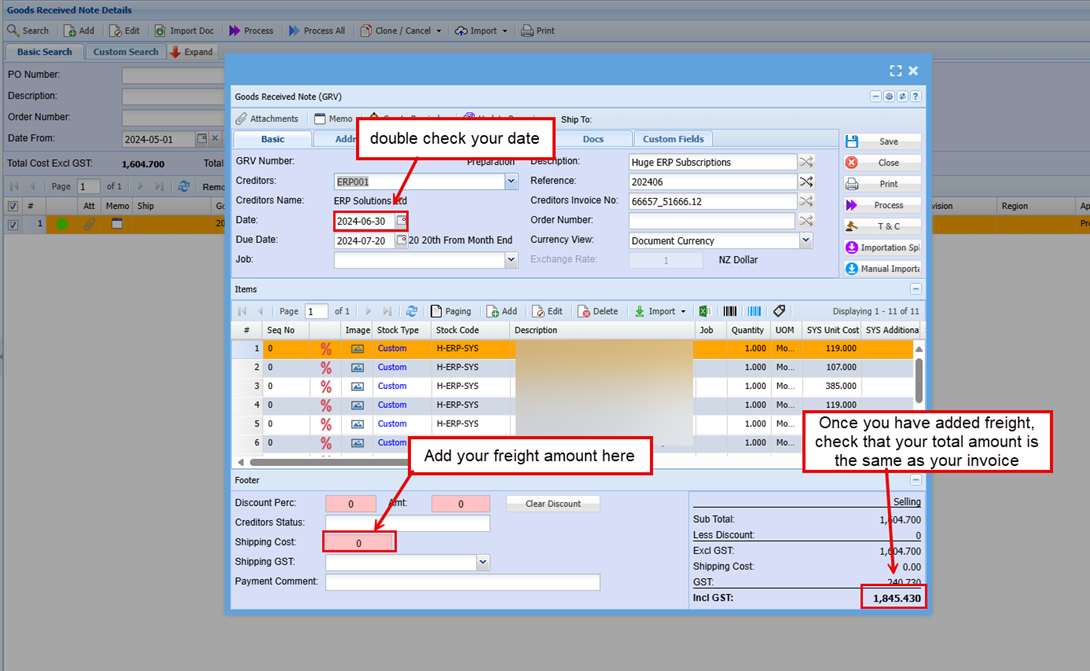Open the calendar picker for Date field

[x=401, y=221]
